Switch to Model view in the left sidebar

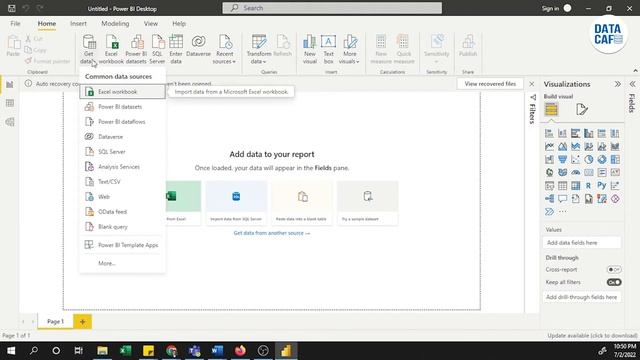coord(10,122)
